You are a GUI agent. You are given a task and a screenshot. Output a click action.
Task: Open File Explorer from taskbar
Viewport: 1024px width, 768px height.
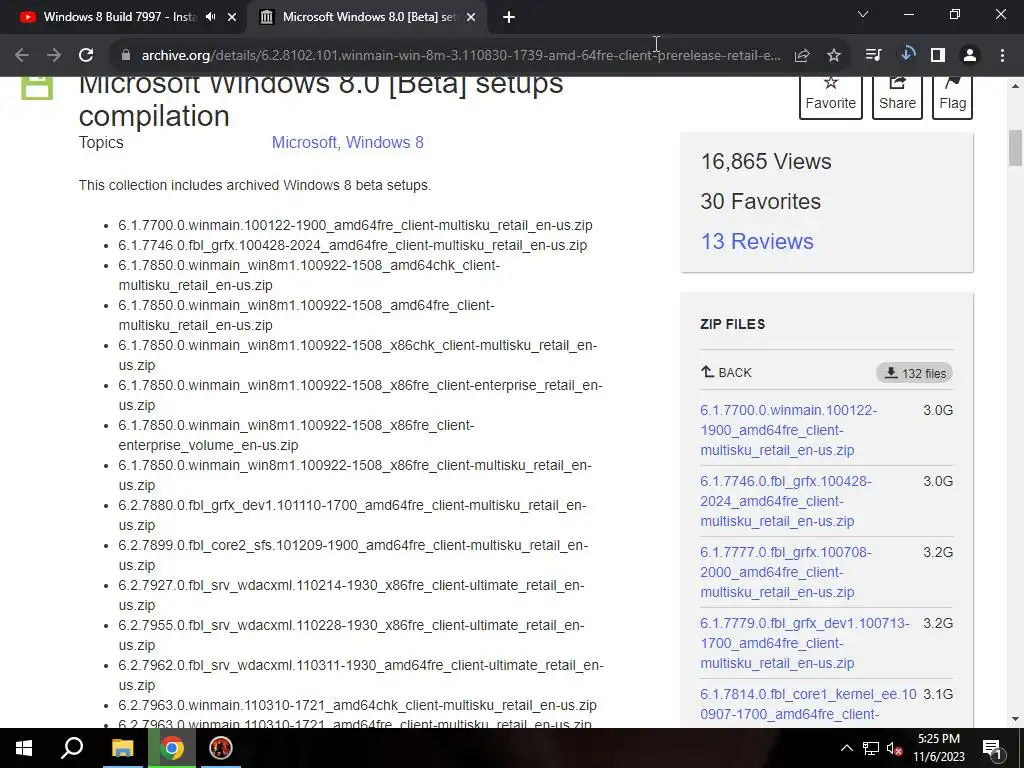[122, 748]
